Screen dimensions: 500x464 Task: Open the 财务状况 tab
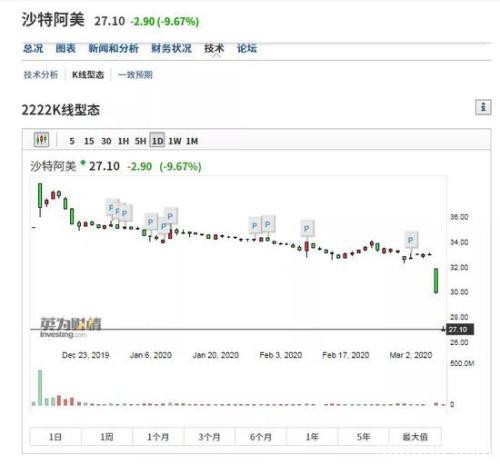(x=171, y=48)
